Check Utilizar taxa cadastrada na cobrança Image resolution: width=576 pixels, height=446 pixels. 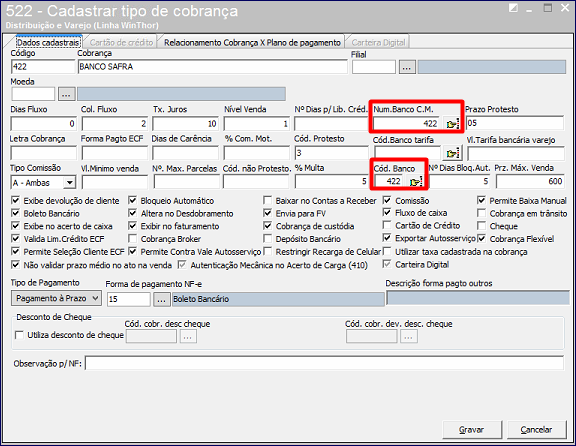pyautogui.click(x=387, y=252)
